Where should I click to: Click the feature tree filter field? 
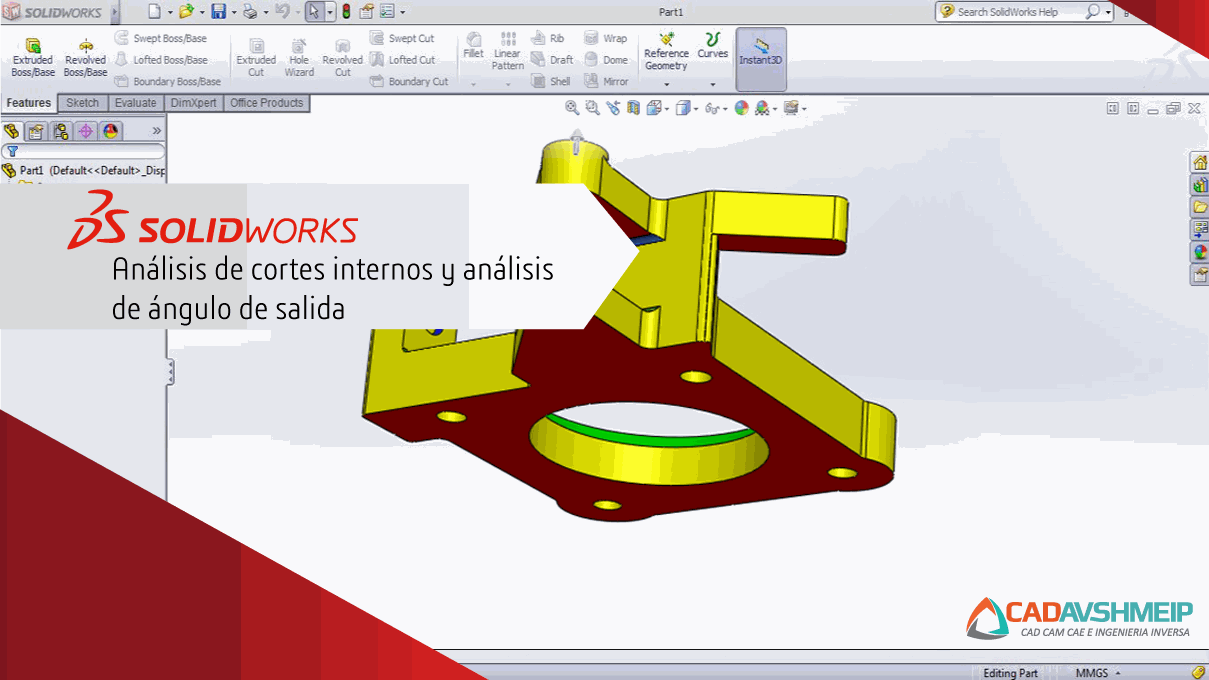[84, 152]
